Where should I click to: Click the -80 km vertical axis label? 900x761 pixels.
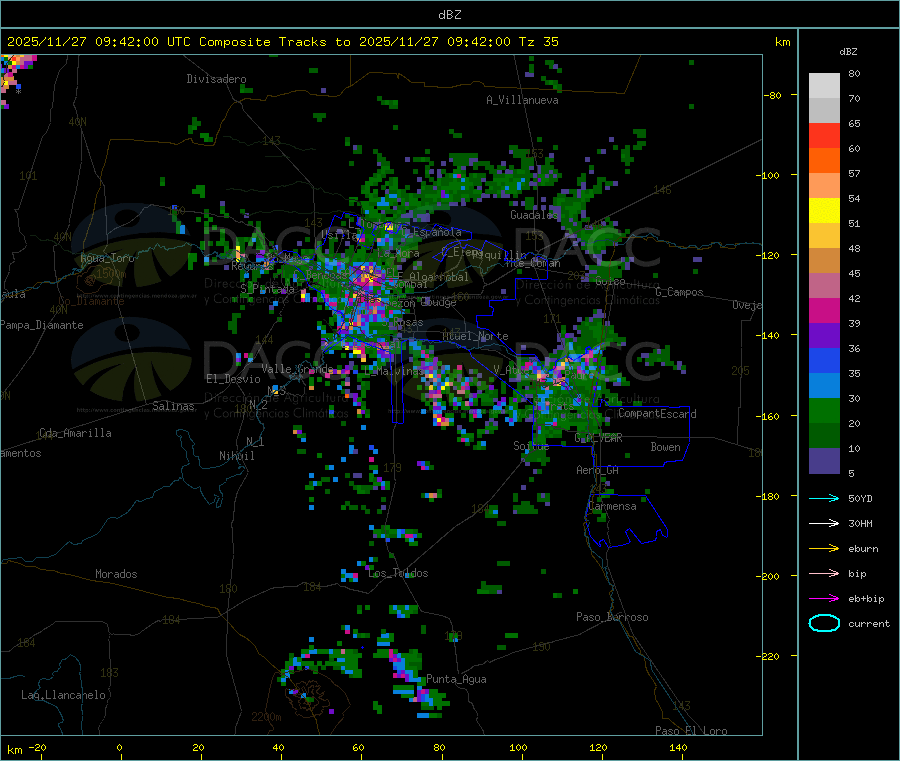[x=773, y=95]
